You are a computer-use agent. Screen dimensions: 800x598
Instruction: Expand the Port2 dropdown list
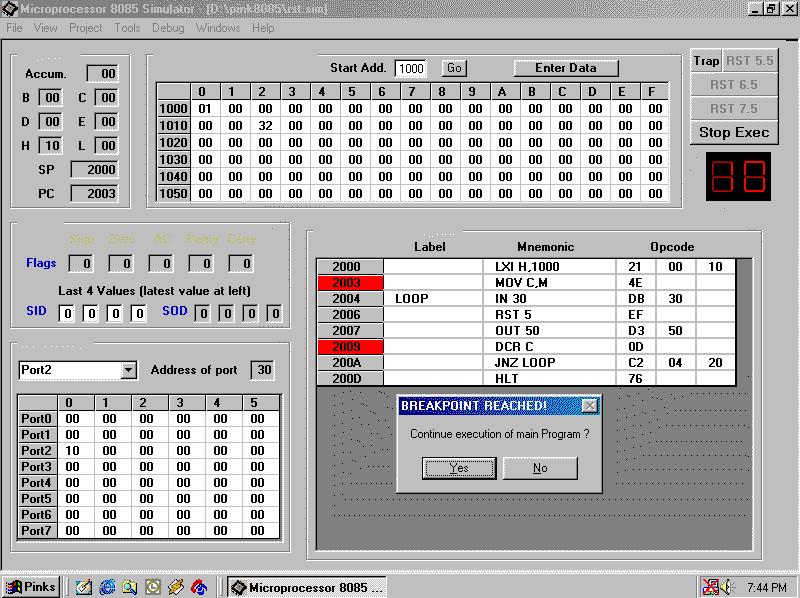pos(128,370)
